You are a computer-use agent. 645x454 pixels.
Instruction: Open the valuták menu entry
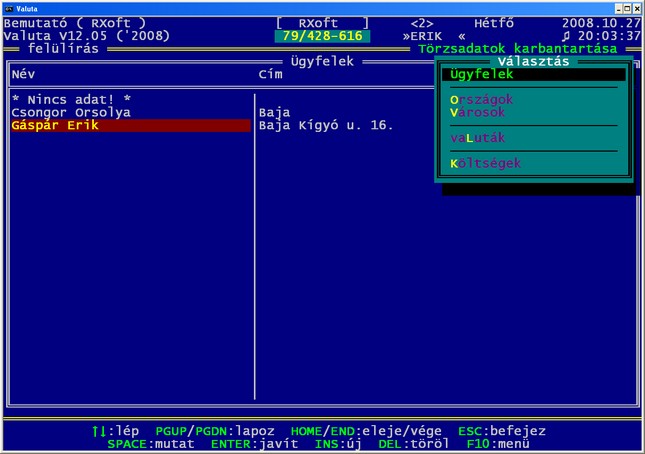pos(477,138)
